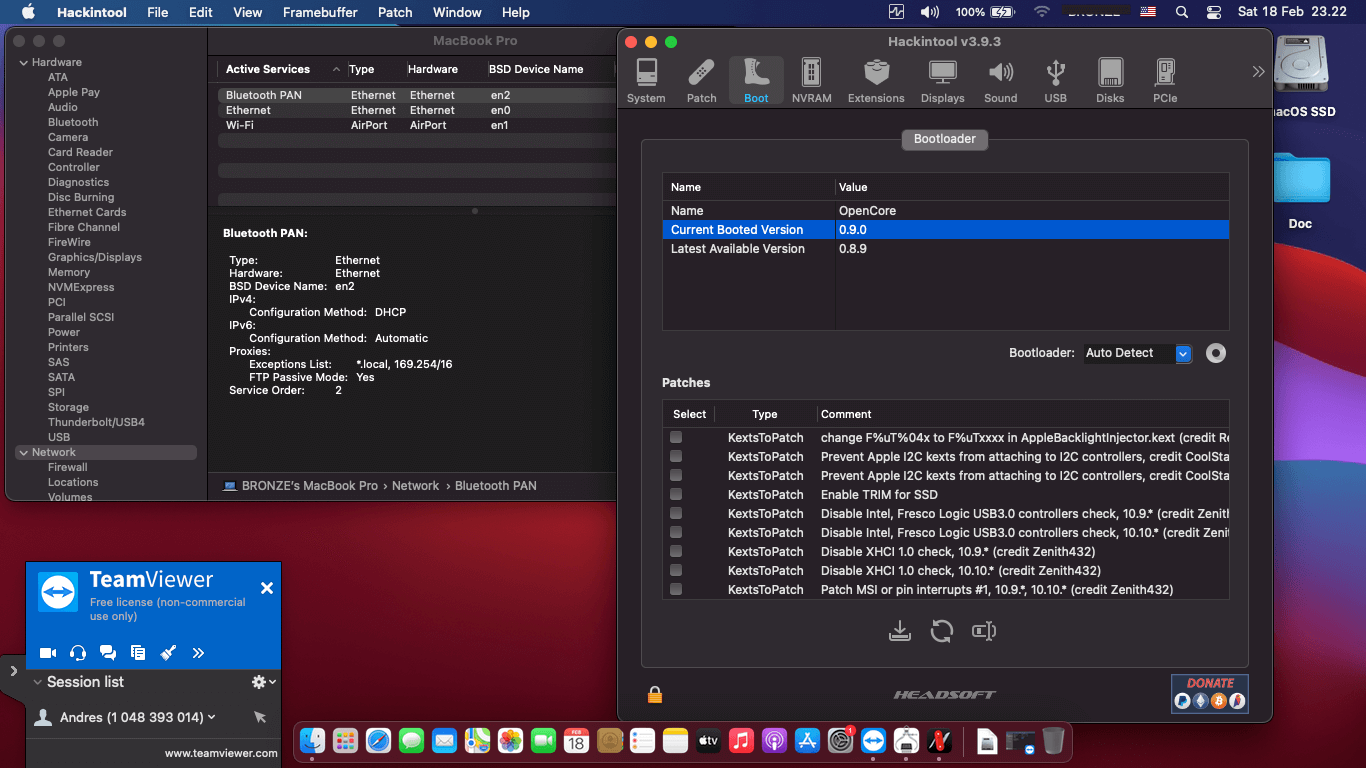Start TeamViewer video call icon
Image resolution: width=1366 pixels, height=768 pixels.
point(47,653)
